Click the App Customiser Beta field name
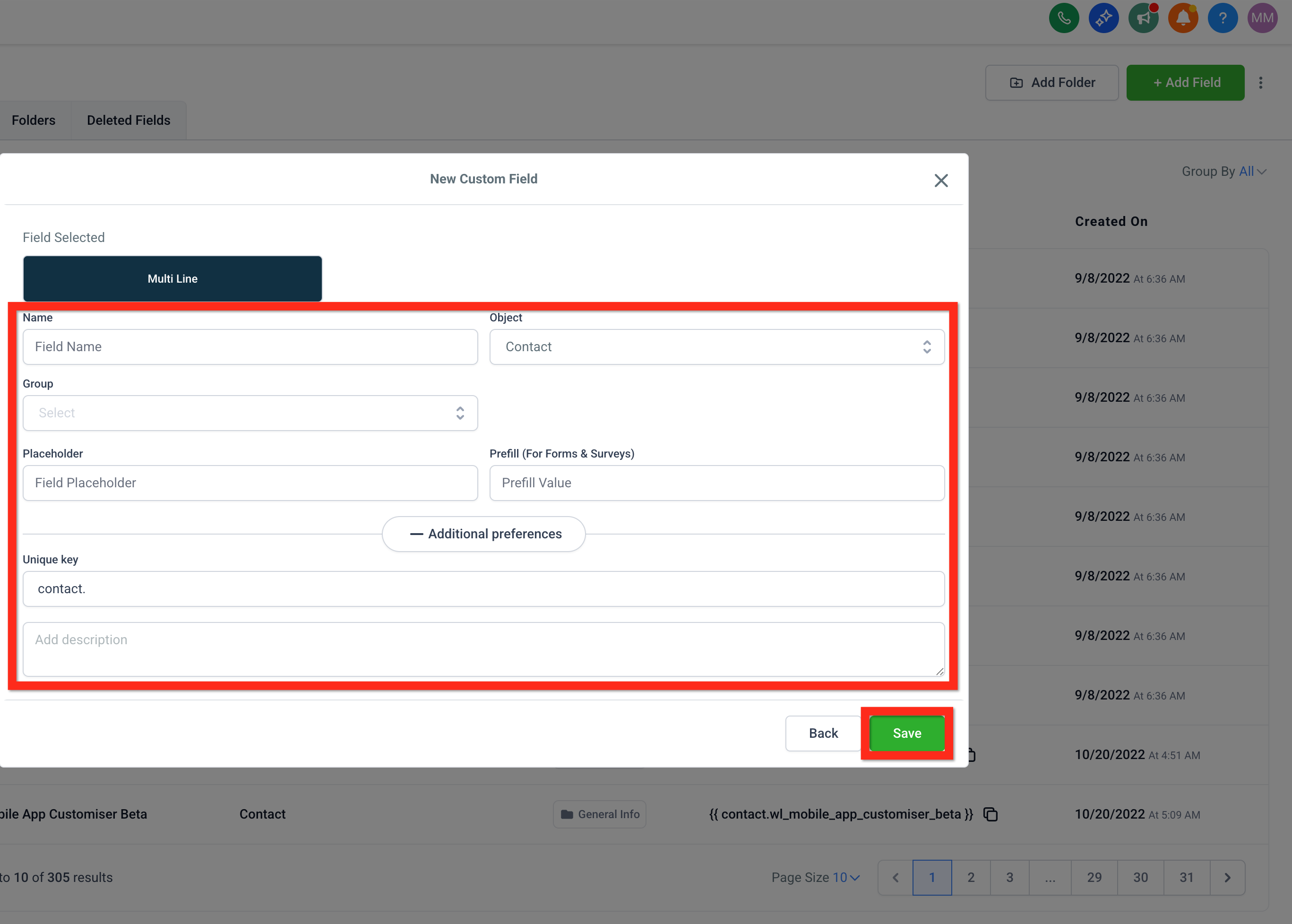1292x924 pixels. (x=73, y=814)
